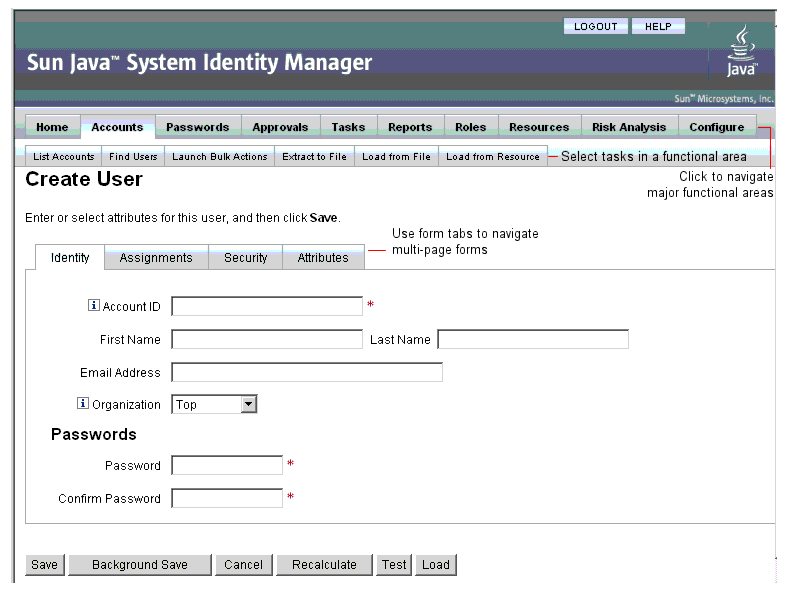This screenshot has width=787, height=594.
Task: Show the Attributes form tab
Action: pos(323,258)
